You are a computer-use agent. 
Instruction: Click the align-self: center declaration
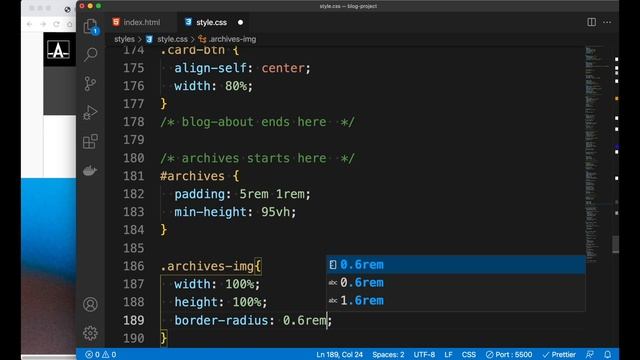coord(242,68)
